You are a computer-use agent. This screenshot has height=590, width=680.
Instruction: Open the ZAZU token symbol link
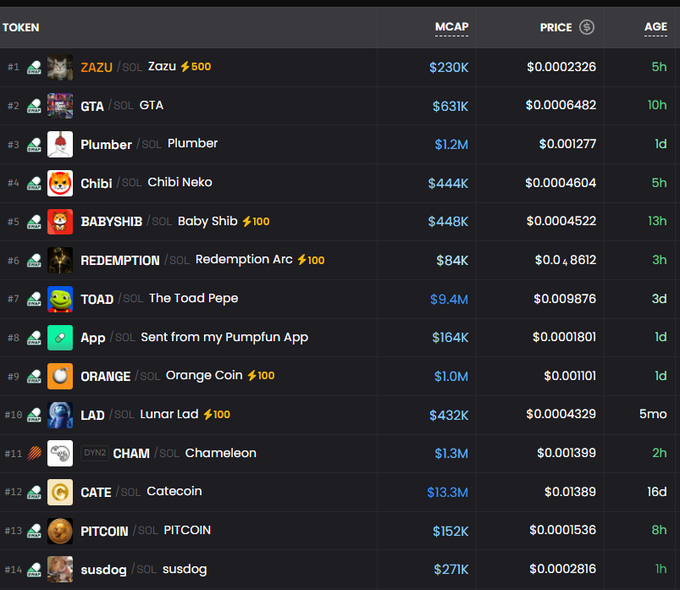(x=96, y=68)
